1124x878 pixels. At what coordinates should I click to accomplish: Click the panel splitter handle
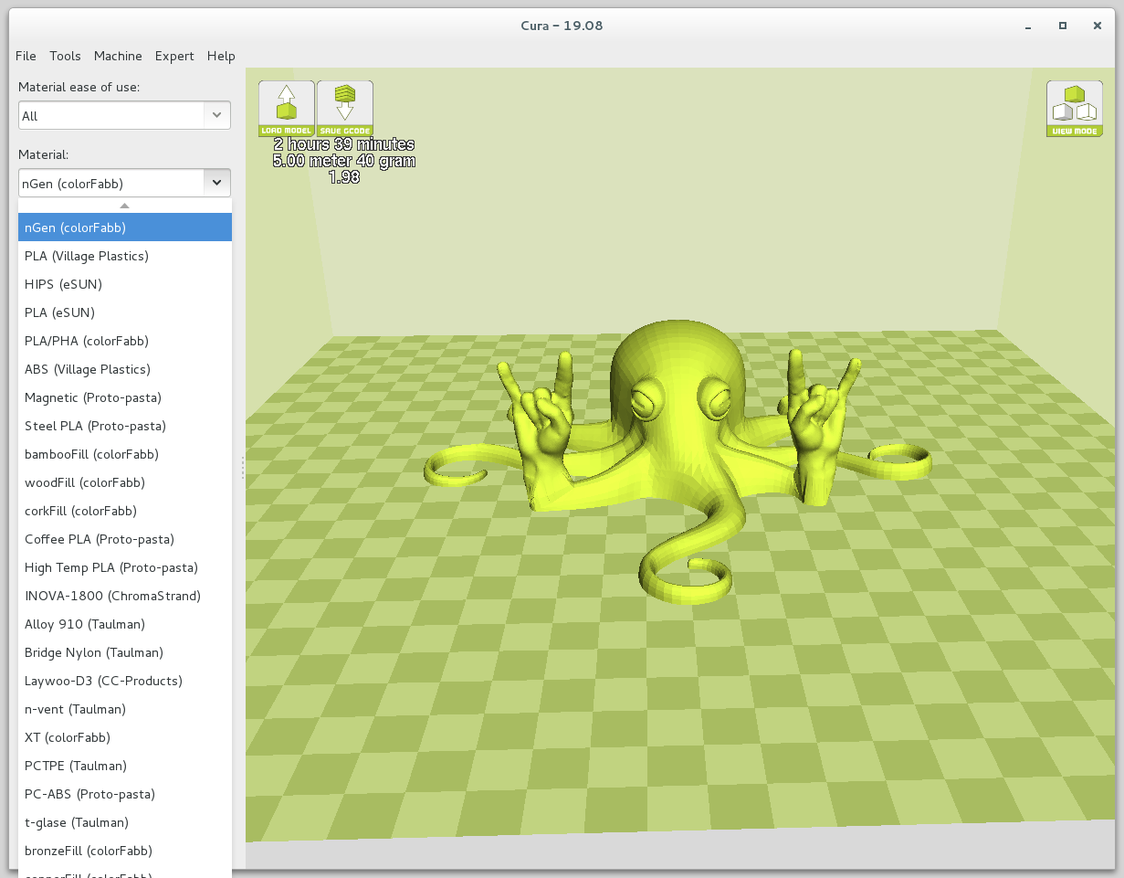pyautogui.click(x=242, y=468)
